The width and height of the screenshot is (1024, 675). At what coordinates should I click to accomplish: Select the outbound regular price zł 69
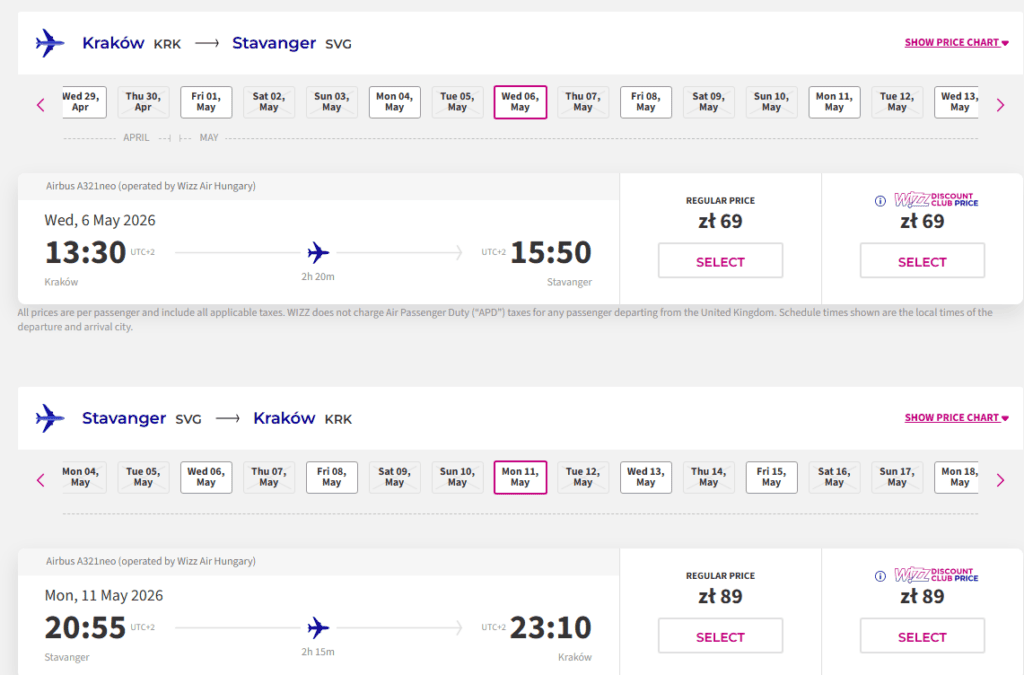[720, 262]
